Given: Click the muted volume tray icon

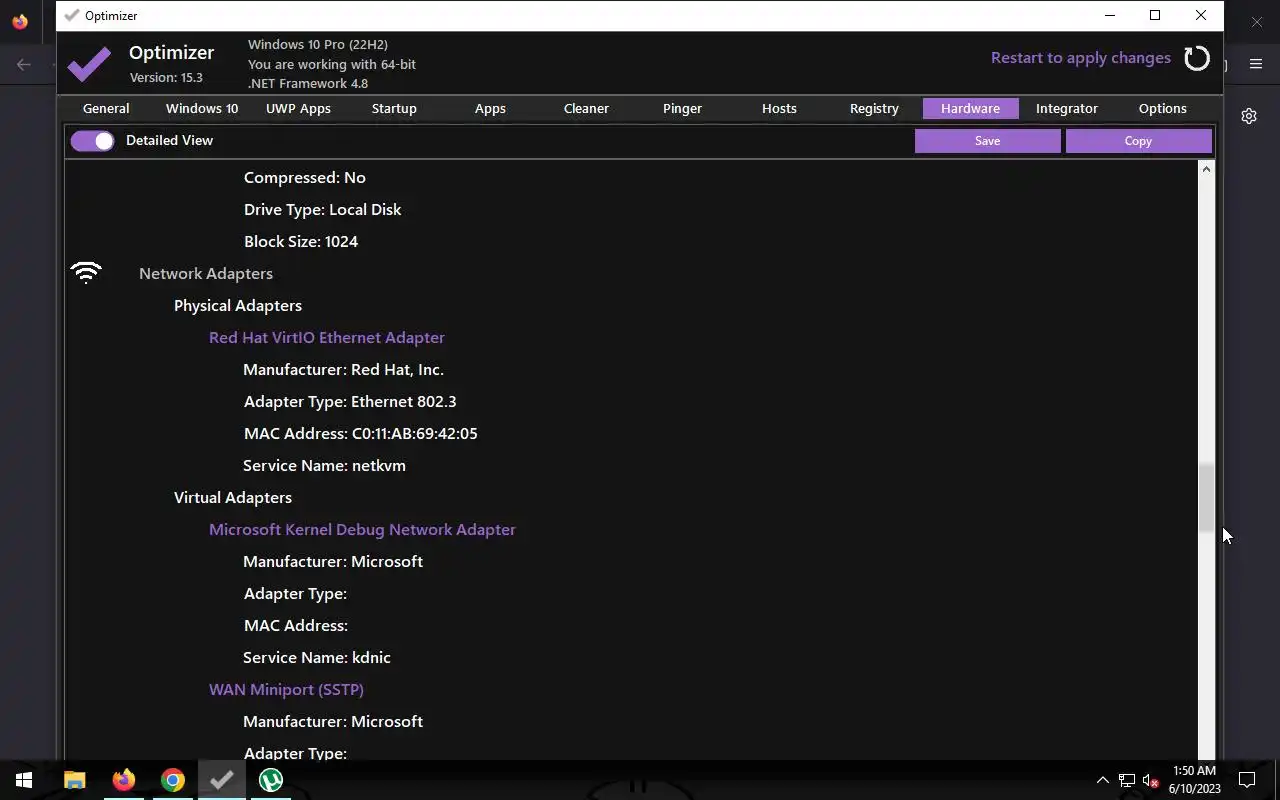Looking at the screenshot, I should tap(1150, 780).
